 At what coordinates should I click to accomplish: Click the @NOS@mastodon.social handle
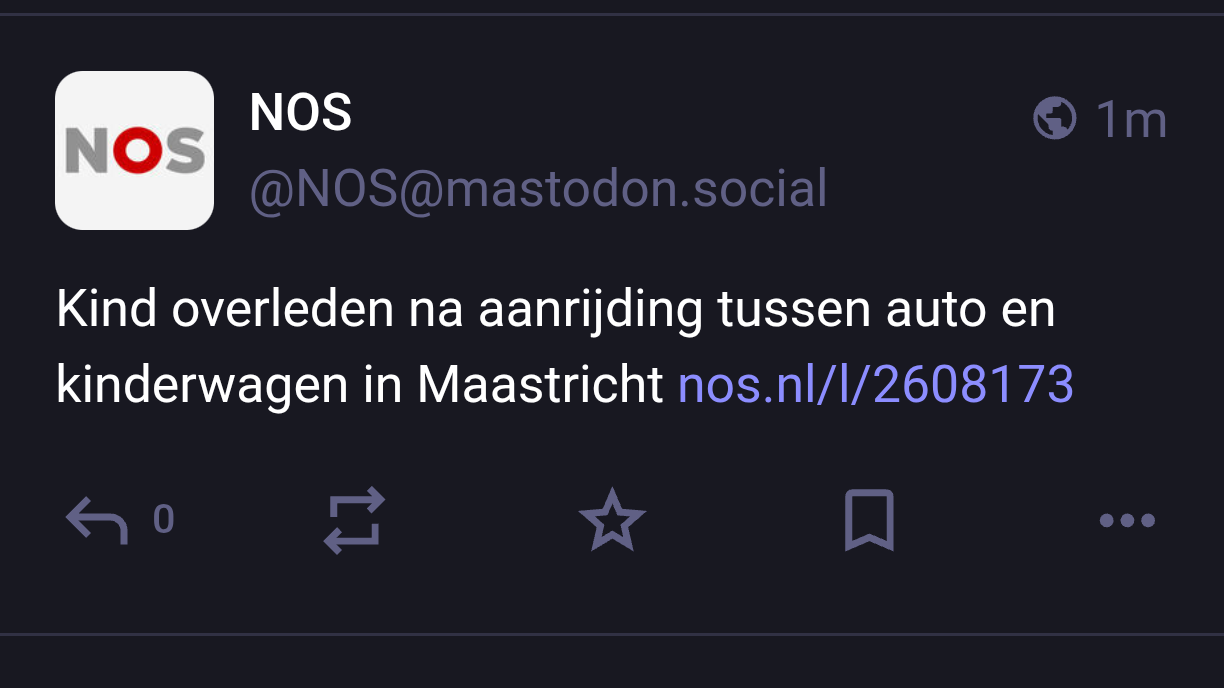(x=538, y=189)
